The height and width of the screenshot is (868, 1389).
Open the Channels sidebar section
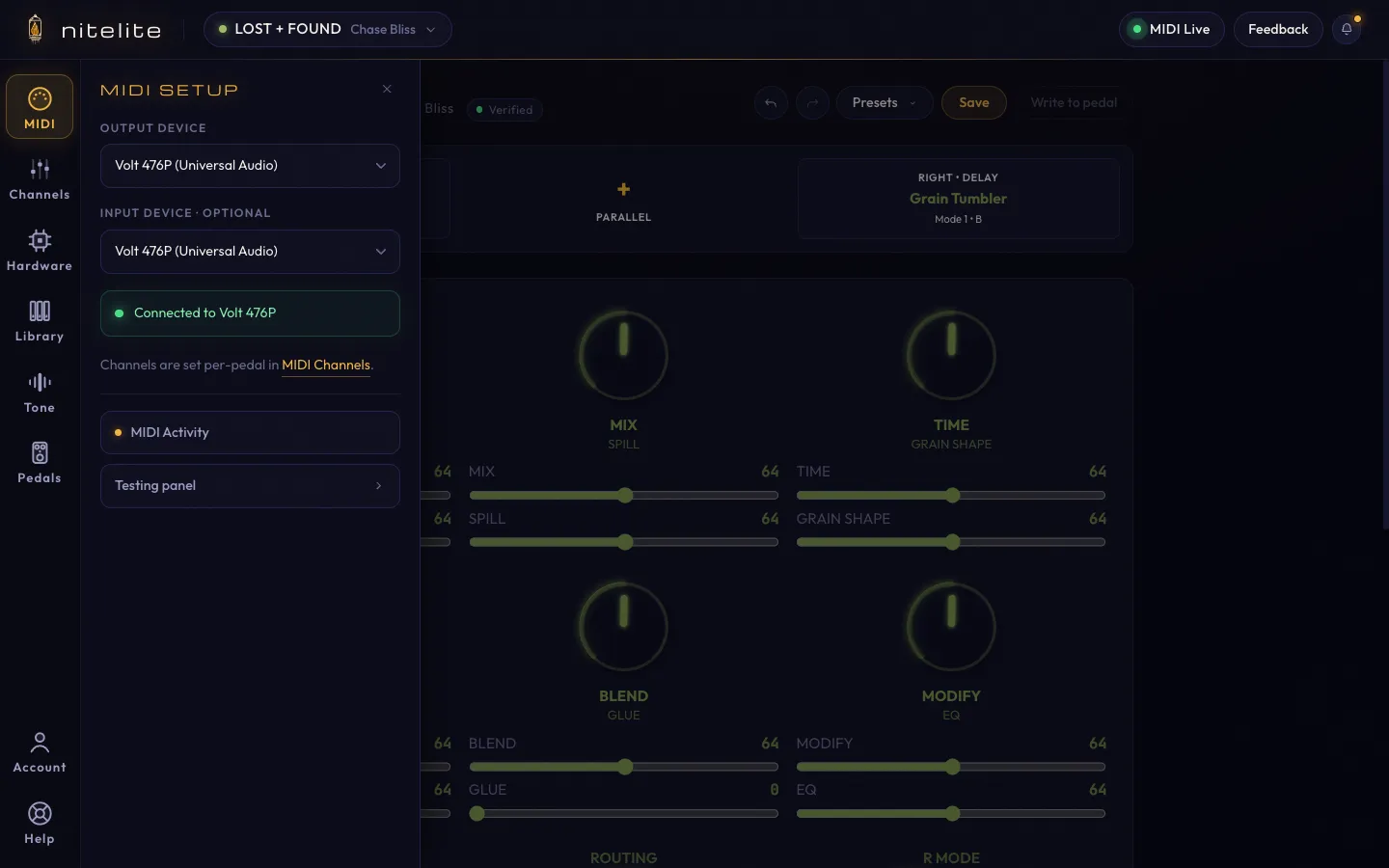pos(40,179)
